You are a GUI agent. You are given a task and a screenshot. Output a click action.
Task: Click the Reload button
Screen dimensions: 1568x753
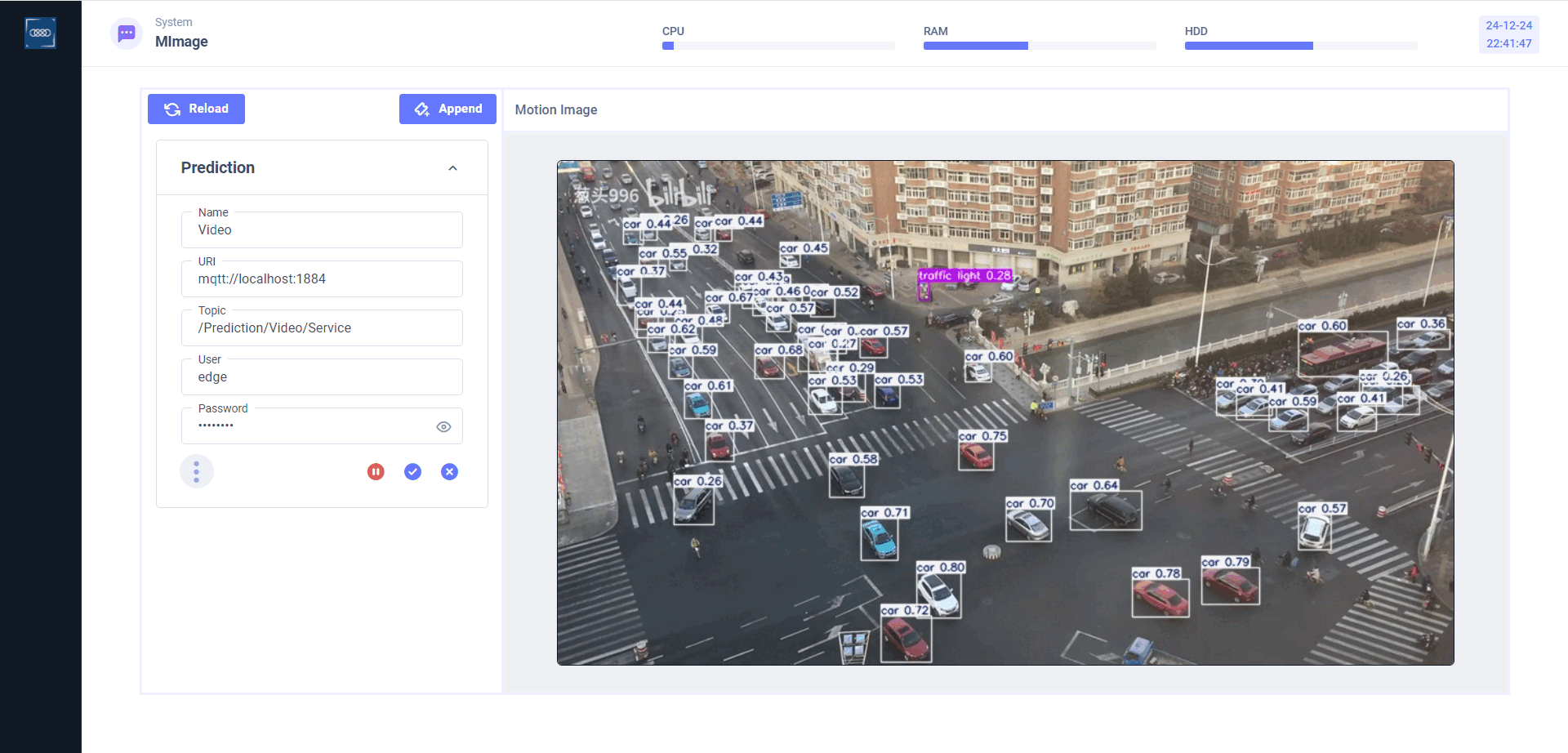tap(196, 109)
